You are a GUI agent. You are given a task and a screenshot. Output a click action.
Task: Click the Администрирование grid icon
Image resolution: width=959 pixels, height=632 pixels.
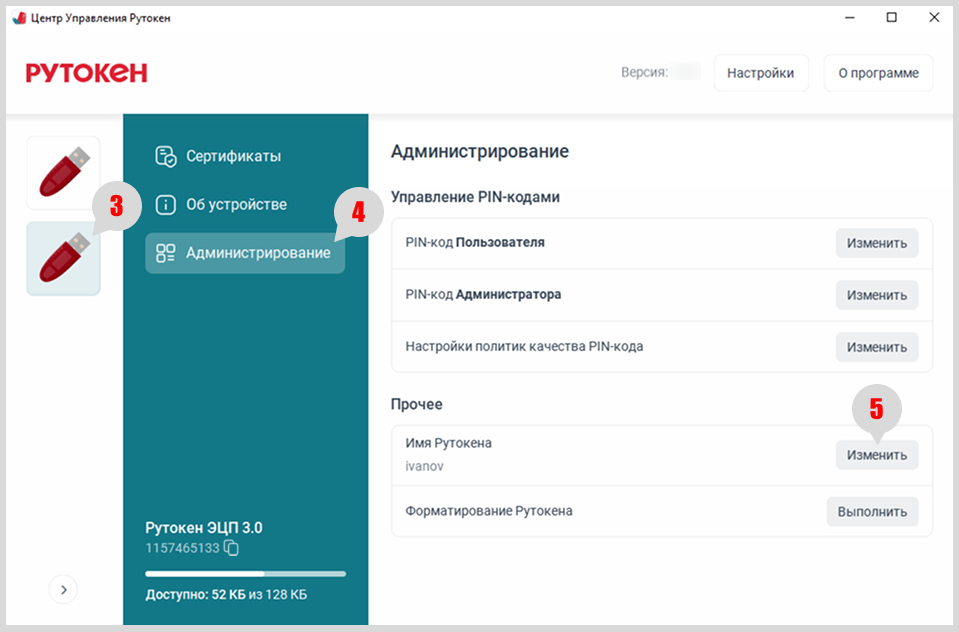pos(166,253)
